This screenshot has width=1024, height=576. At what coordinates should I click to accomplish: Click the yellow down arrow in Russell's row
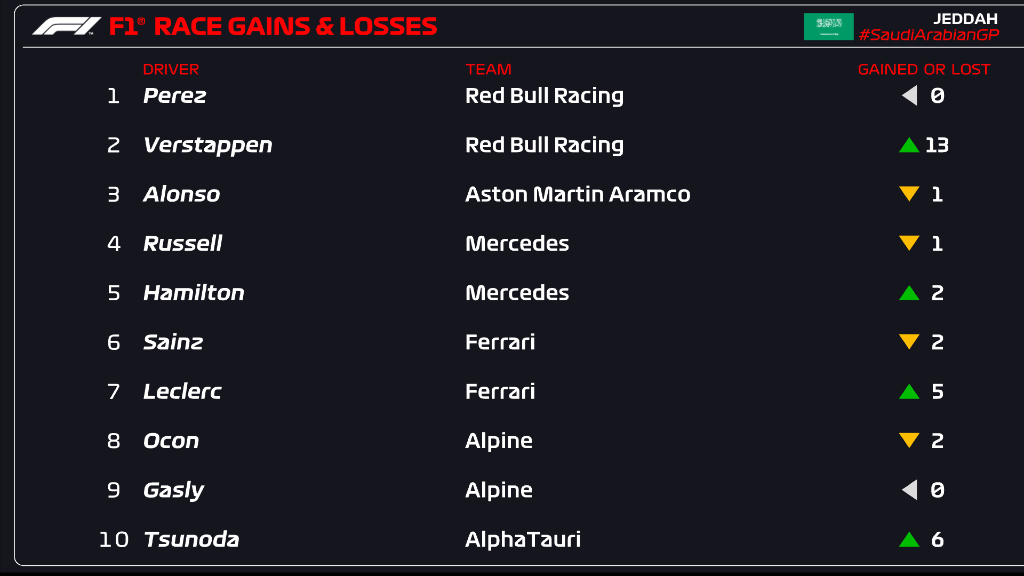pos(908,243)
